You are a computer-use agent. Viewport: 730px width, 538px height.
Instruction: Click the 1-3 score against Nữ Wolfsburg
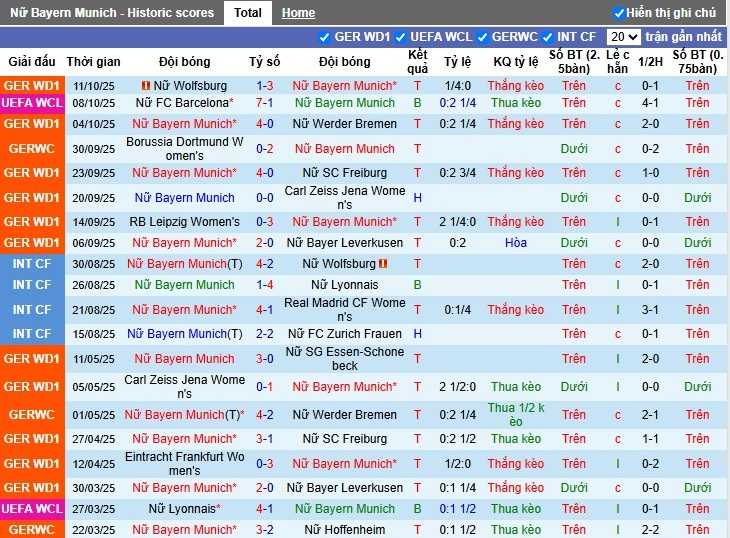[264, 86]
